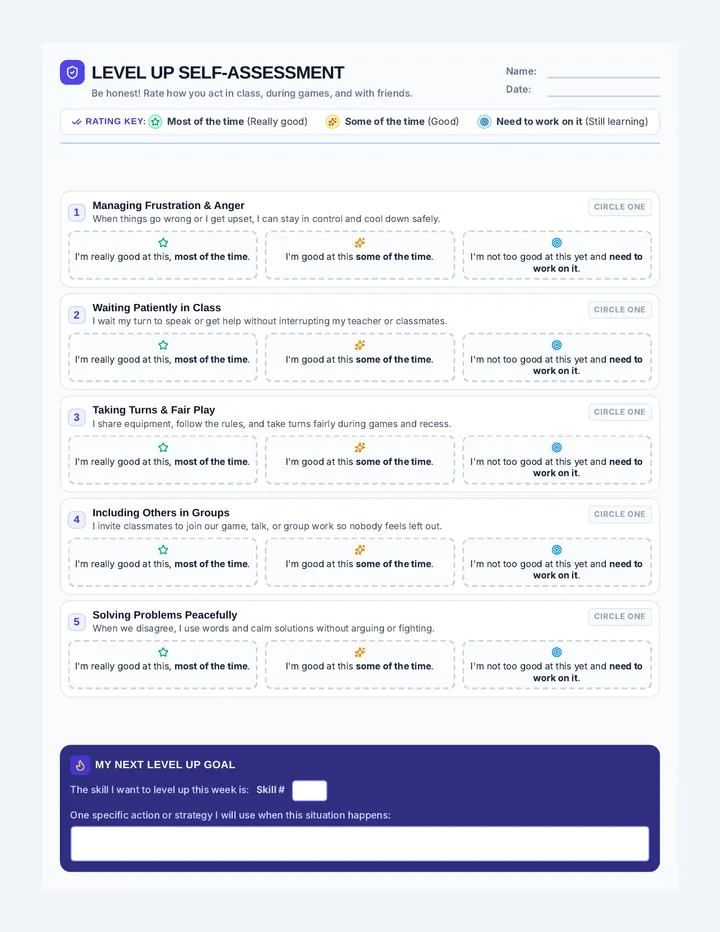Click the flame icon beside My Next Level Up Goal
This screenshot has height=932, width=720.
pos(80,765)
